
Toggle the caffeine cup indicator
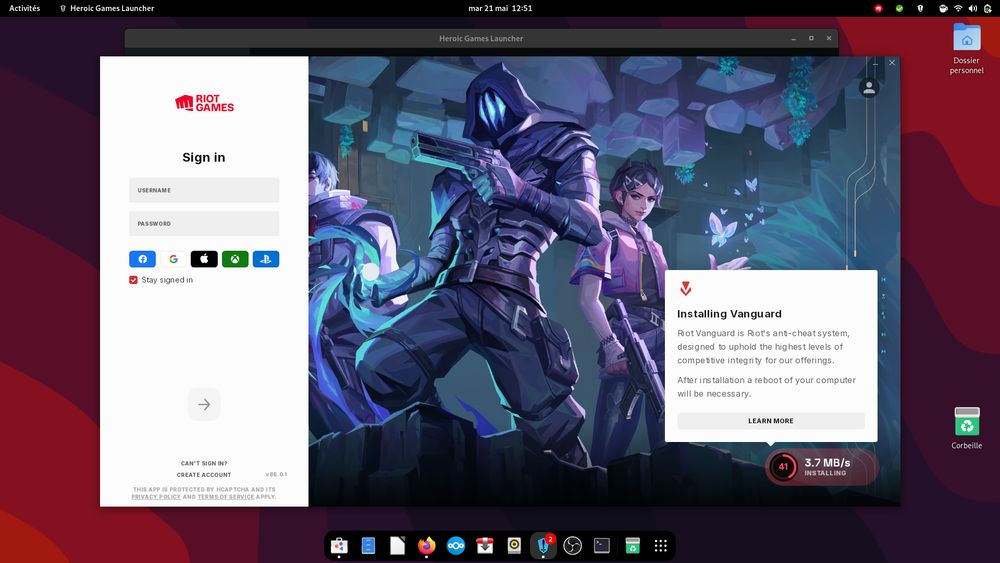(x=943, y=8)
